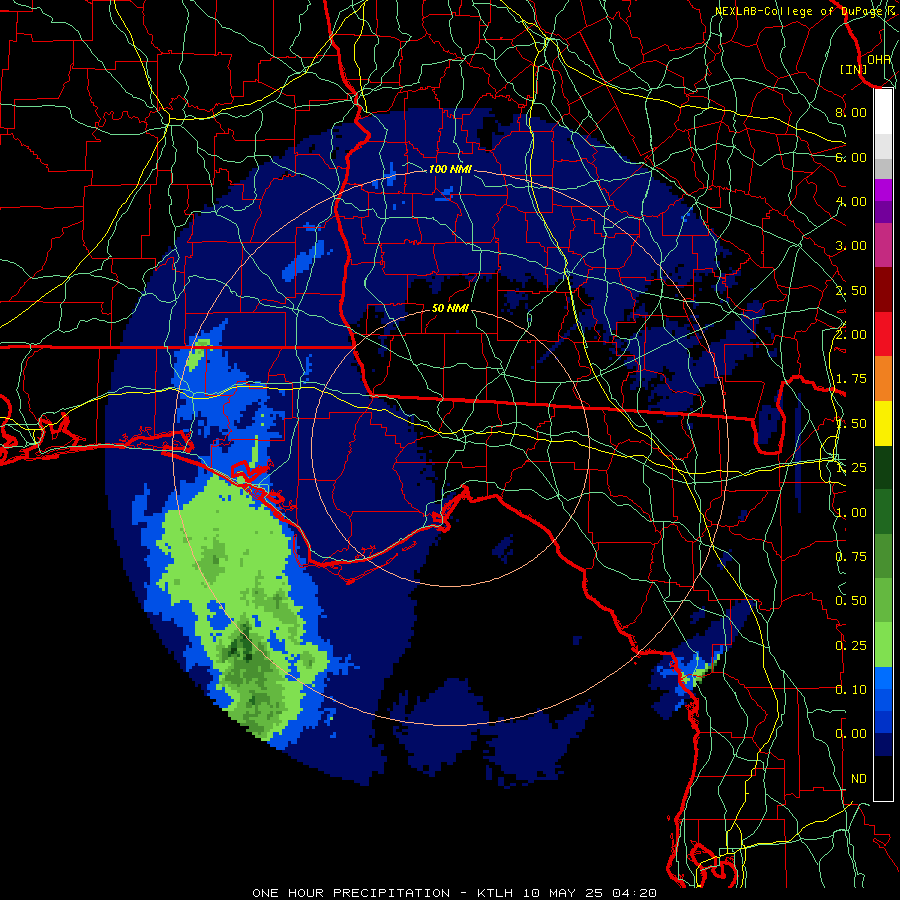Select the 1.75 legend value

point(851,379)
